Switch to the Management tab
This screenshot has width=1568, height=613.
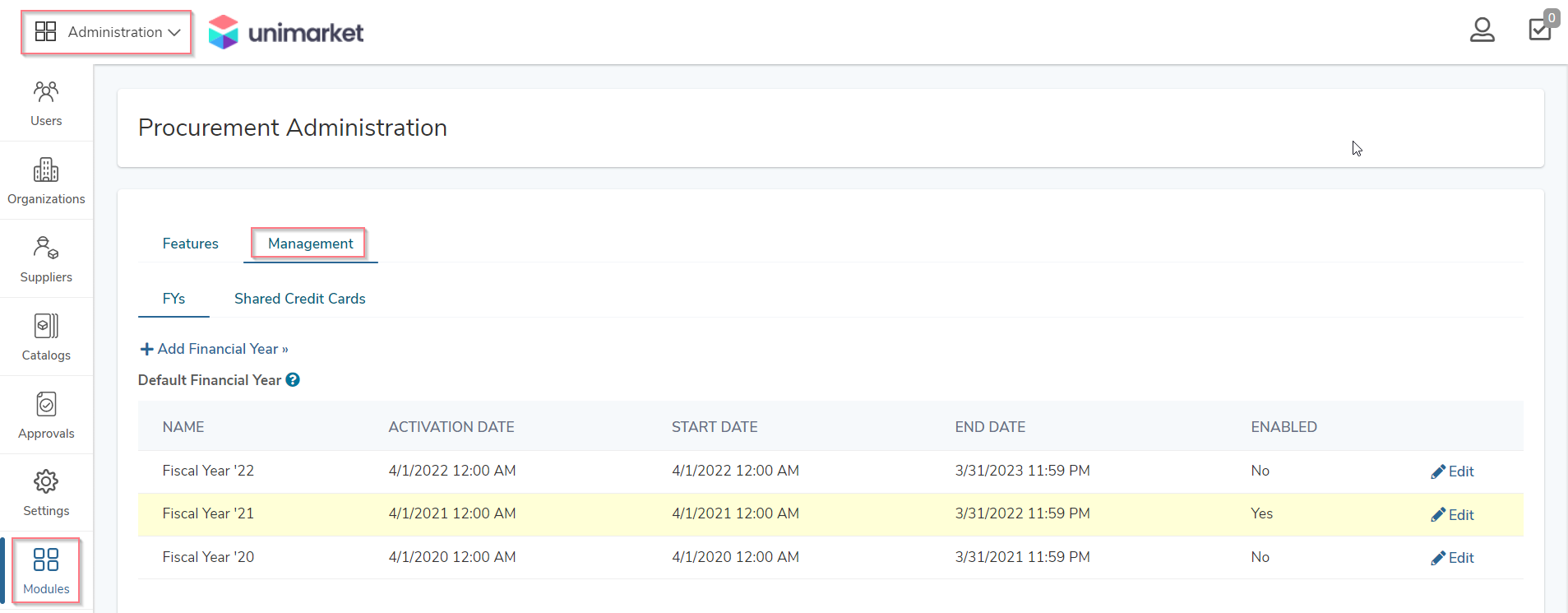pos(311,244)
